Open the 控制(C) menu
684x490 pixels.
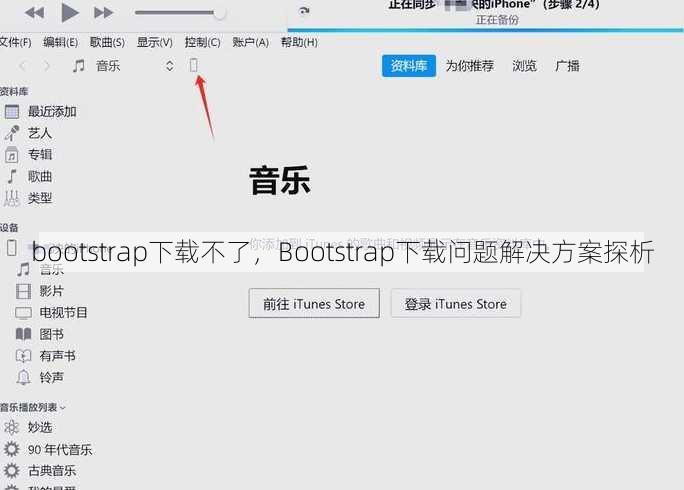[202, 42]
